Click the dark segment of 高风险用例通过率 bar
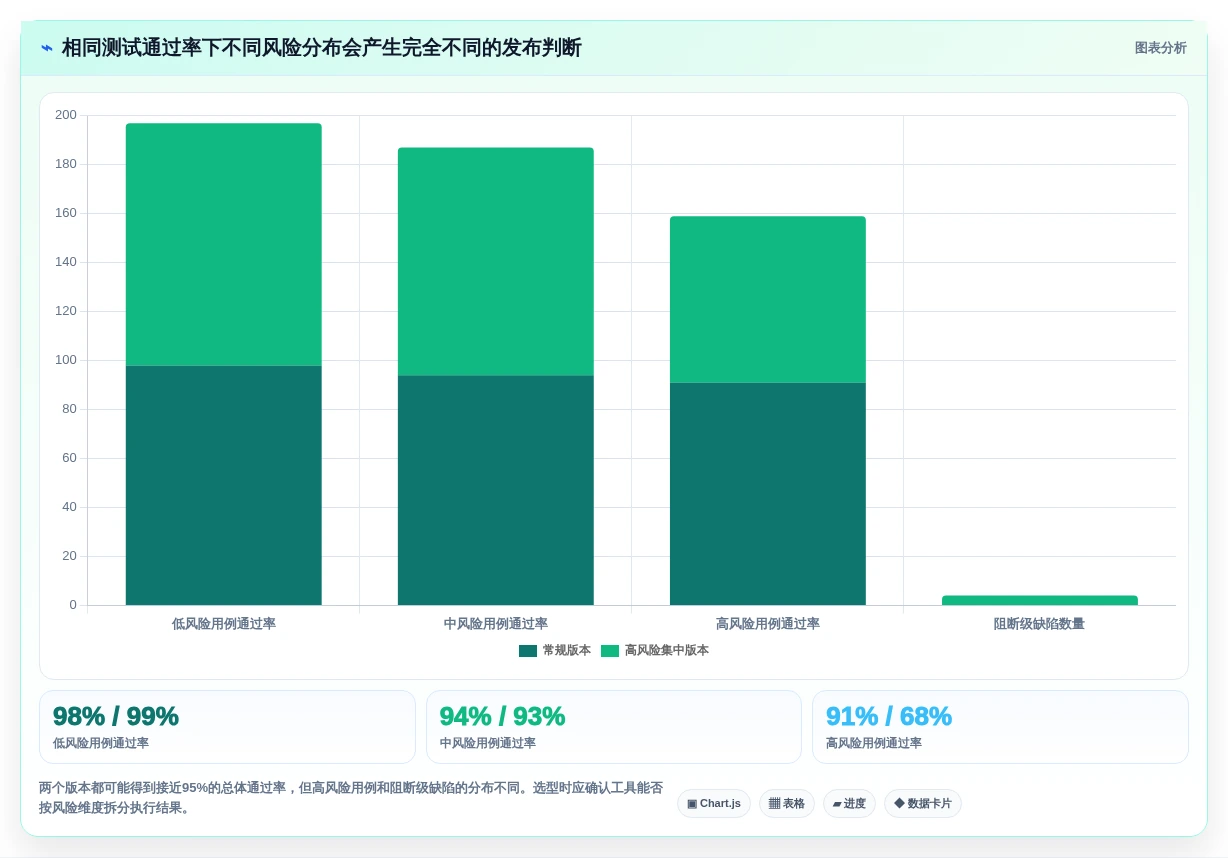Screen dimensions: 1228x858 pyautogui.click(x=768, y=494)
